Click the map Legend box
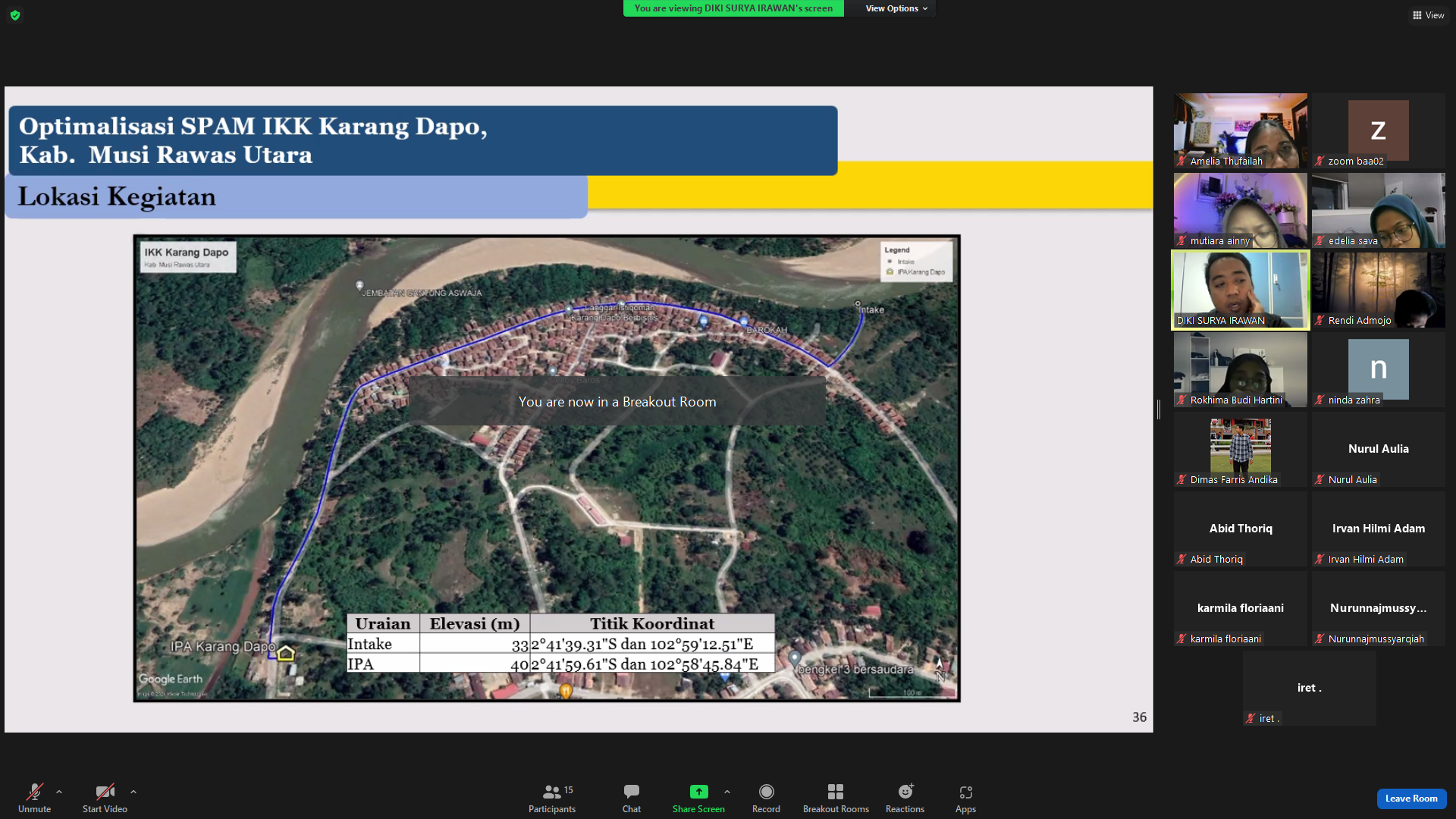Screen dimensions: 1456x819 pos(917,262)
